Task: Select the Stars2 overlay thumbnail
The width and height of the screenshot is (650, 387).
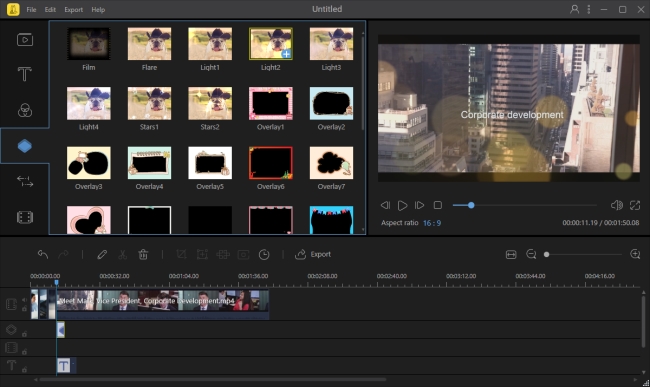Action: click(210, 104)
